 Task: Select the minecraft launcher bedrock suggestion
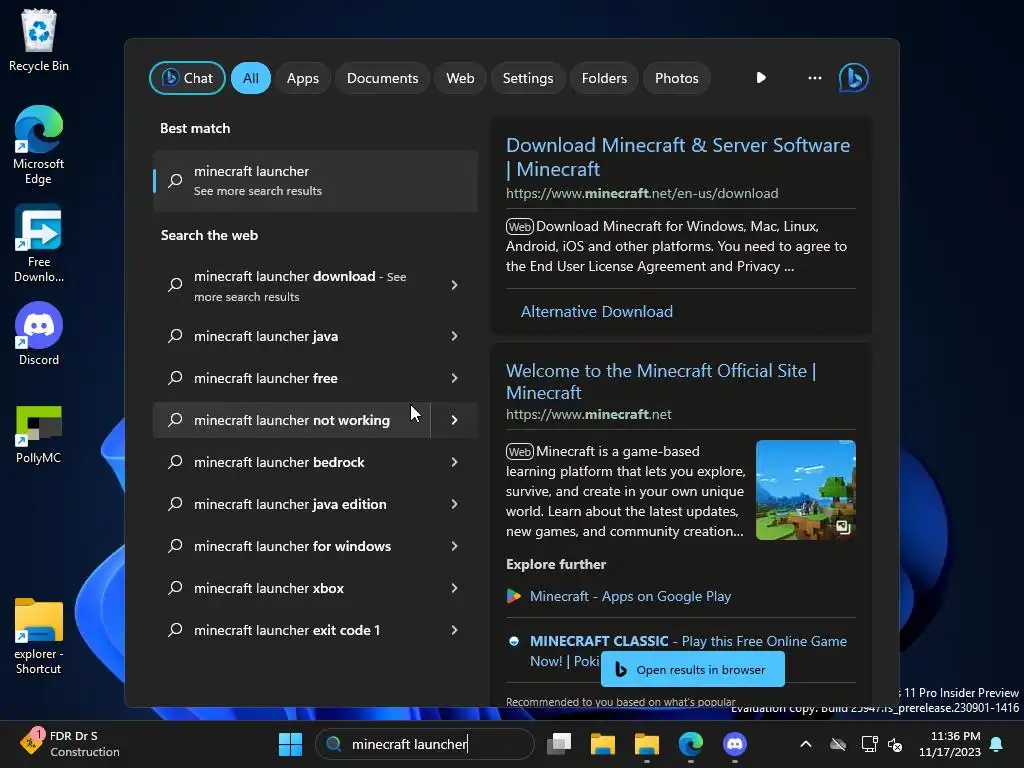coord(291,462)
